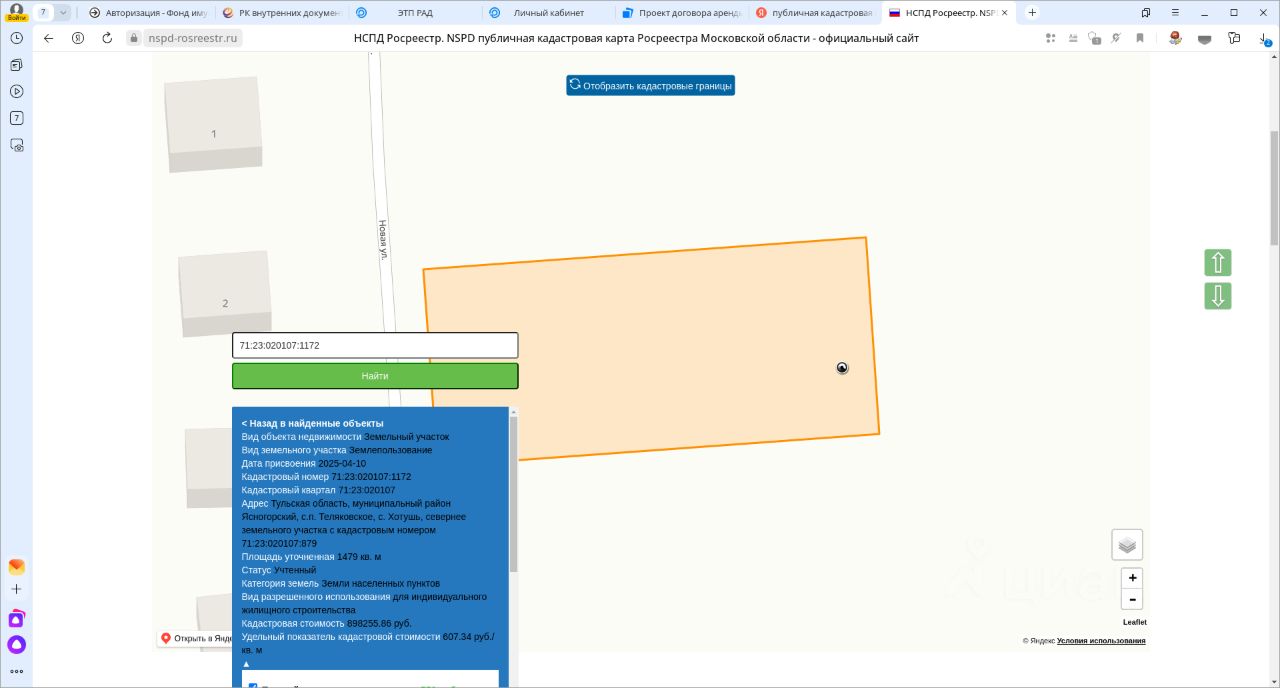
Task: Go back via Назад в найденные объекты
Action: (312, 423)
